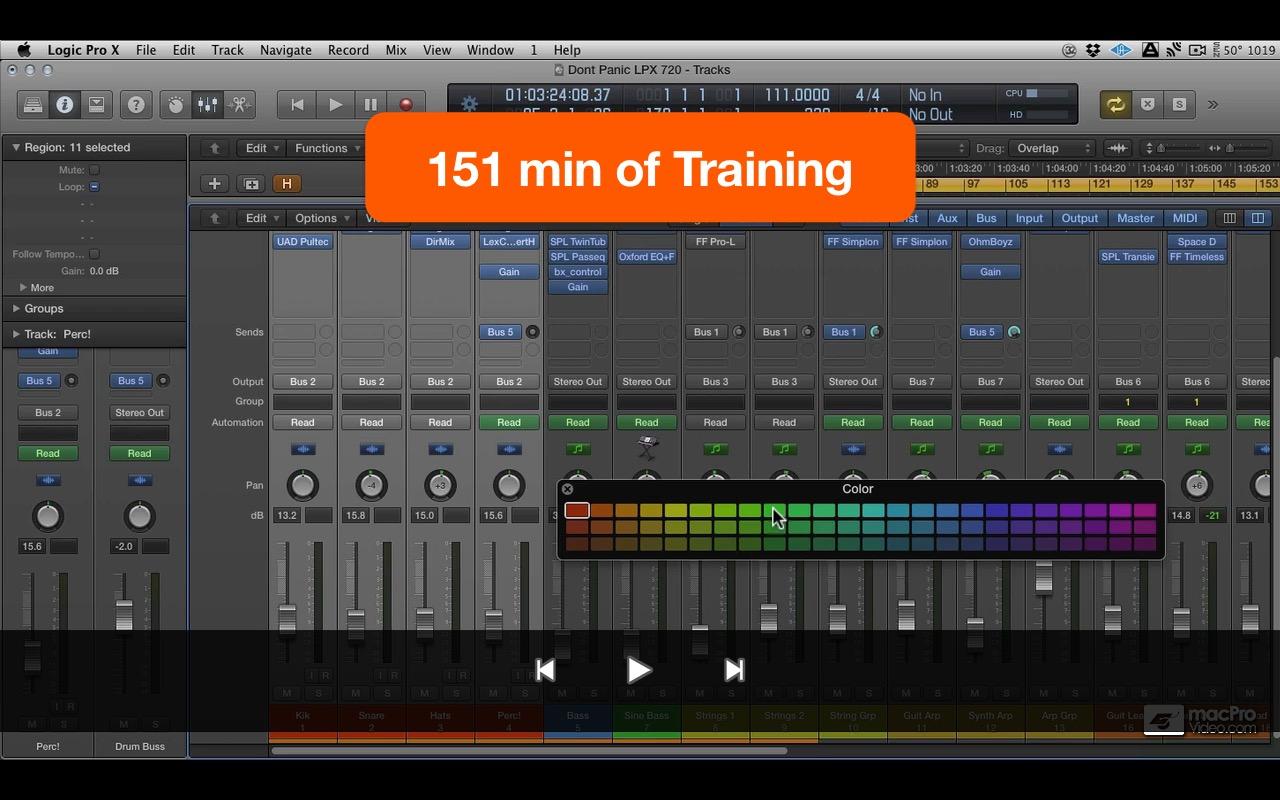Click the UAD Pultec plugin slot
The height and width of the screenshot is (800, 1280).
click(x=302, y=242)
